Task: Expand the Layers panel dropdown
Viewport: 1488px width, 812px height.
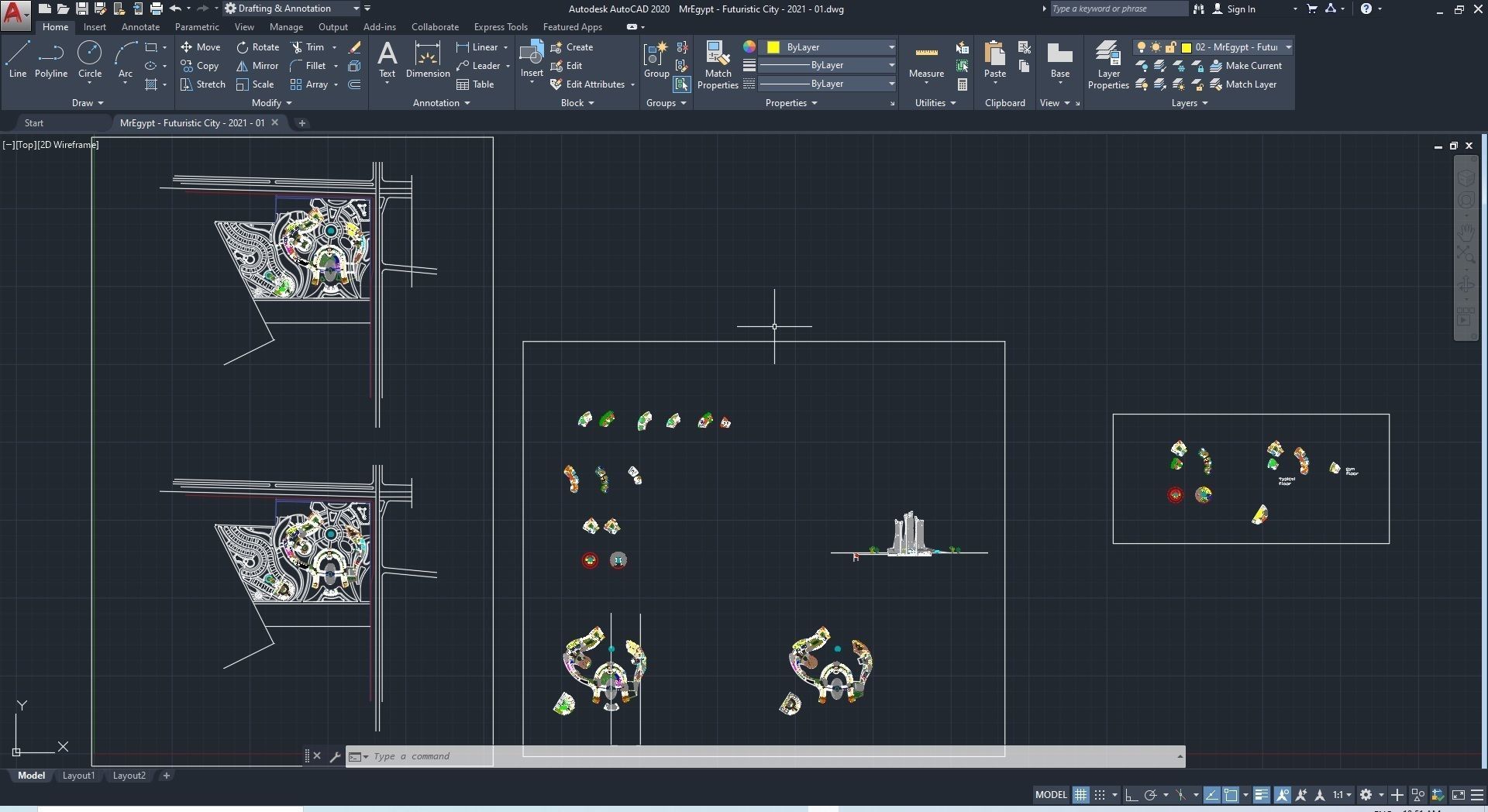Action: pyautogui.click(x=1189, y=103)
